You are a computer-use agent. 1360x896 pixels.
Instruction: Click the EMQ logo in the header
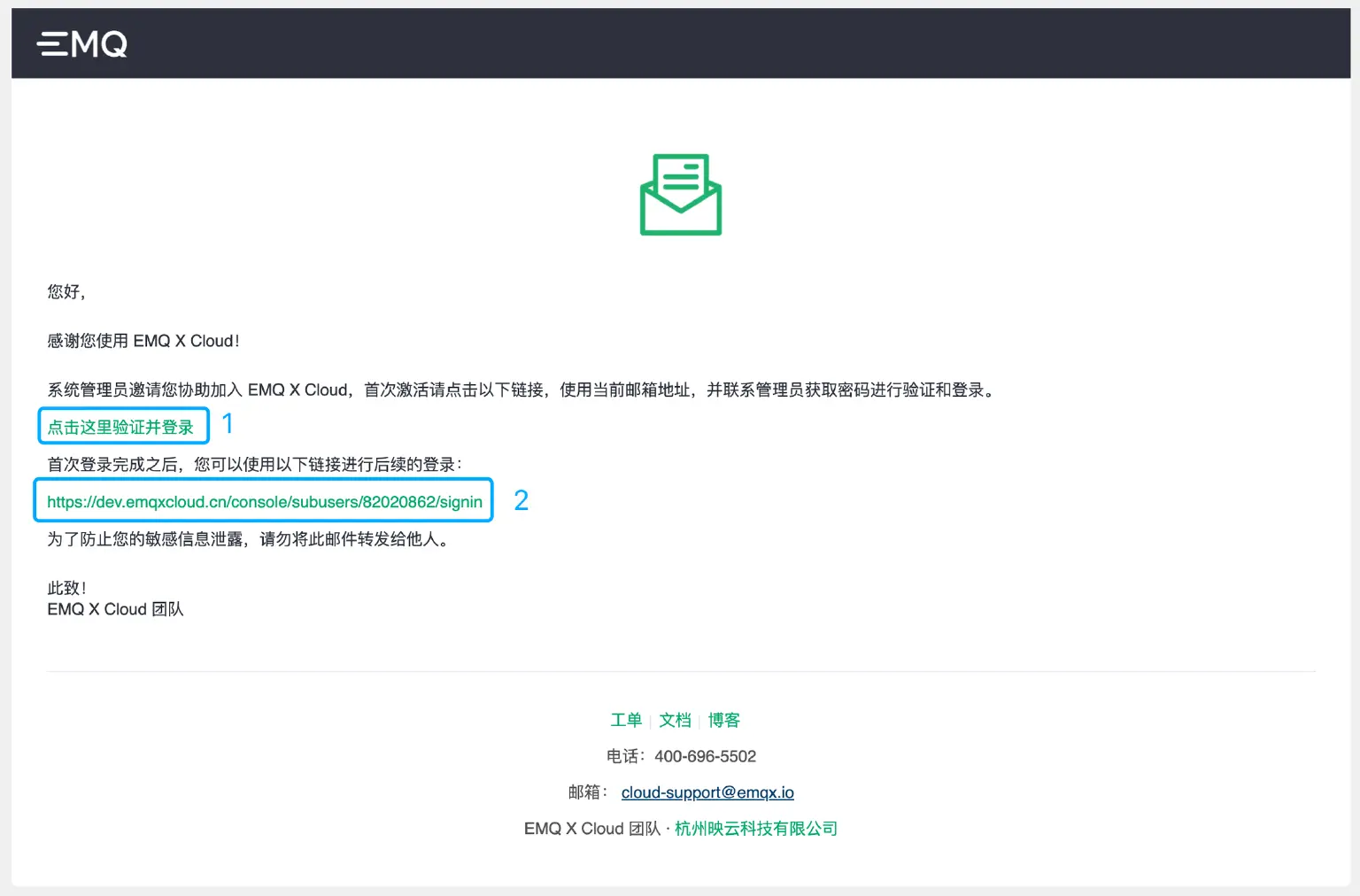(x=81, y=43)
